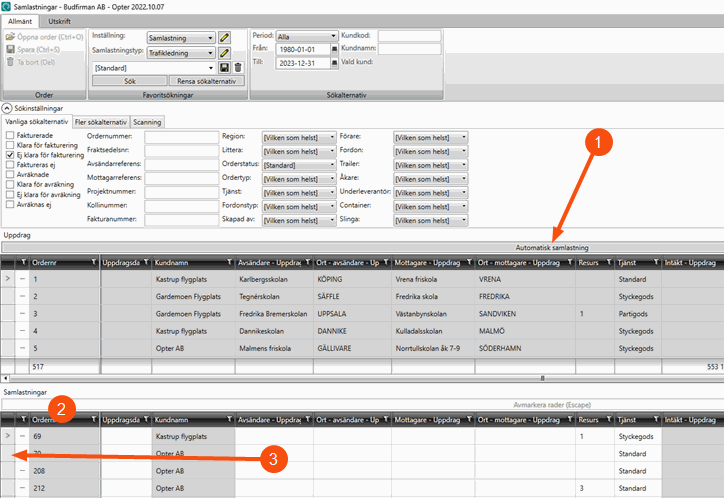This screenshot has height=498, width=724.
Task: Open the calendar picker for Från date
Action: point(334,49)
